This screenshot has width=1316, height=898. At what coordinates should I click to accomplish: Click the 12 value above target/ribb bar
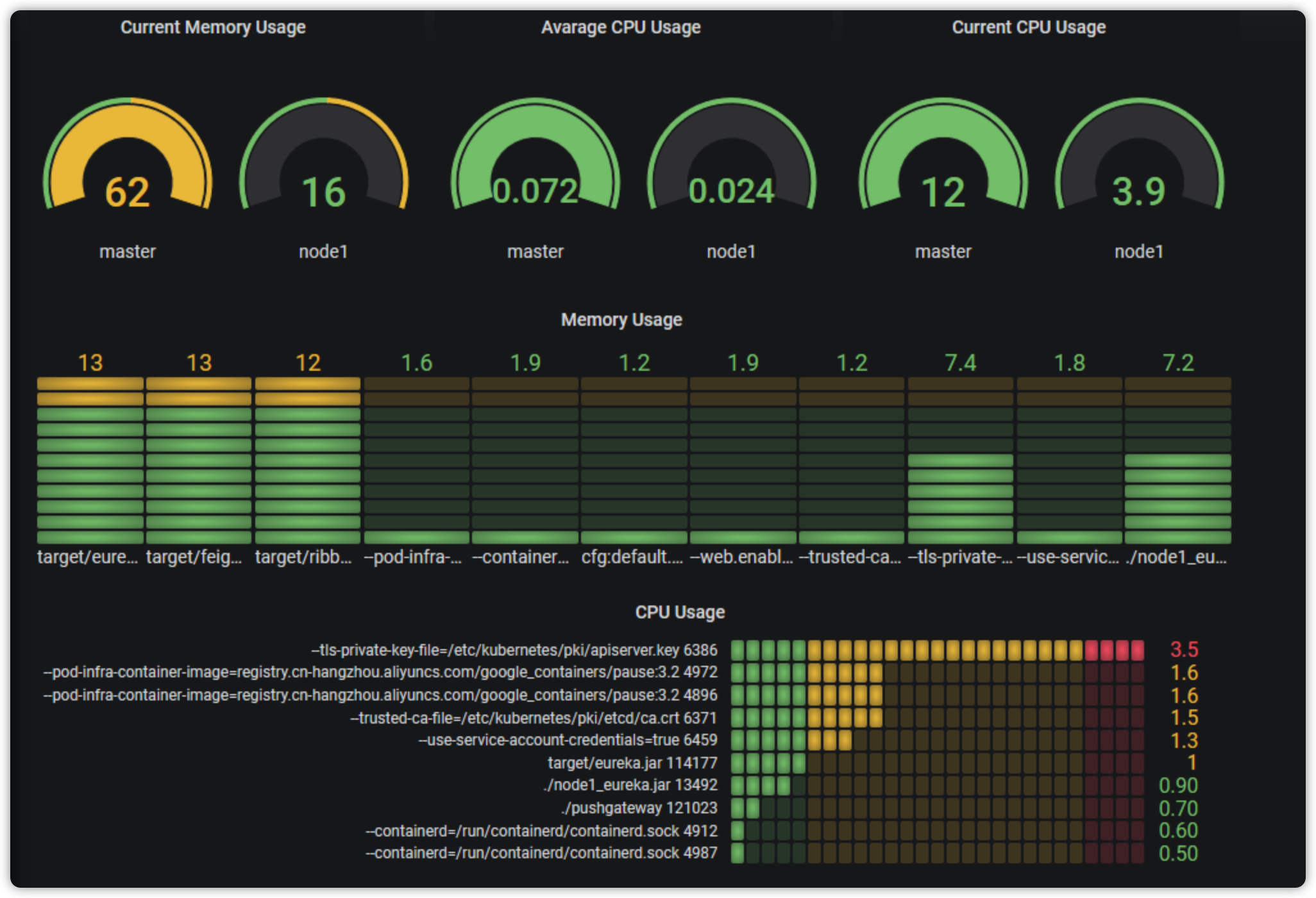pyautogui.click(x=308, y=363)
